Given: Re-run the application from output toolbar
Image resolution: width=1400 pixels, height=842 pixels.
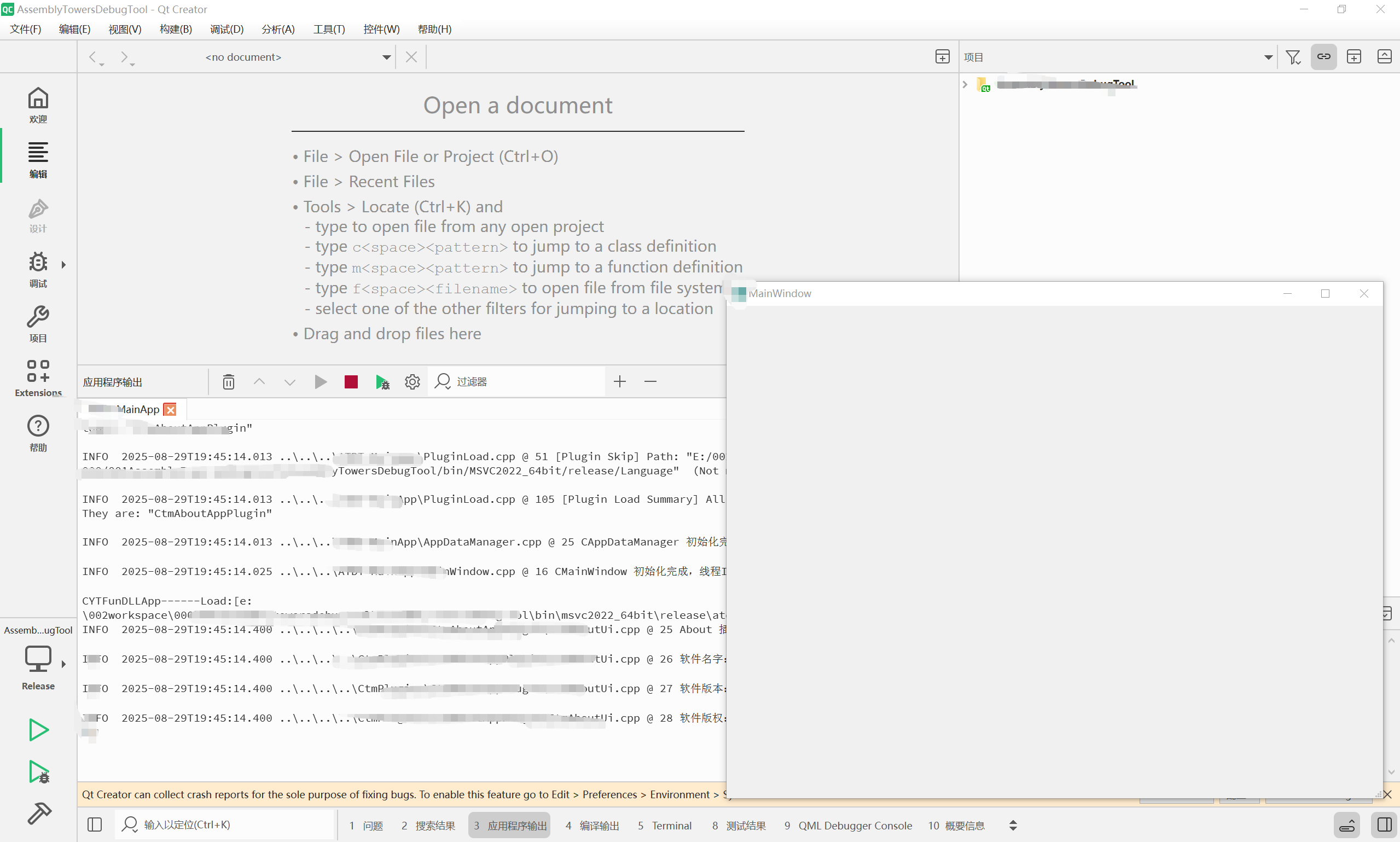Looking at the screenshot, I should pyautogui.click(x=321, y=382).
